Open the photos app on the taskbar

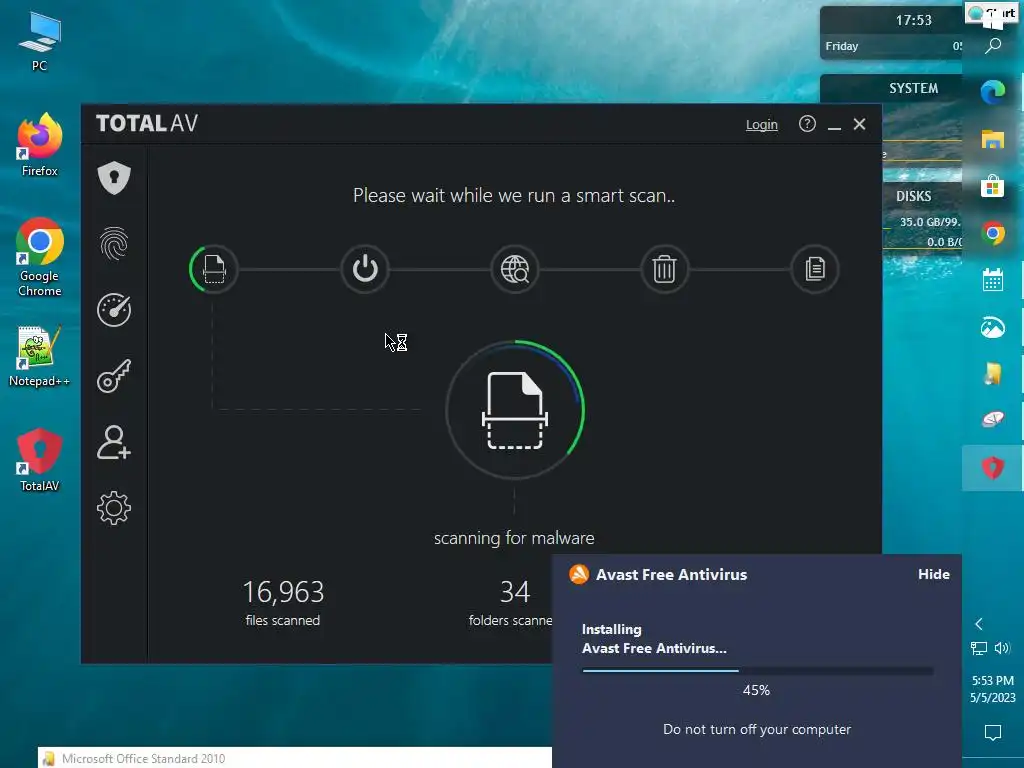click(x=993, y=327)
